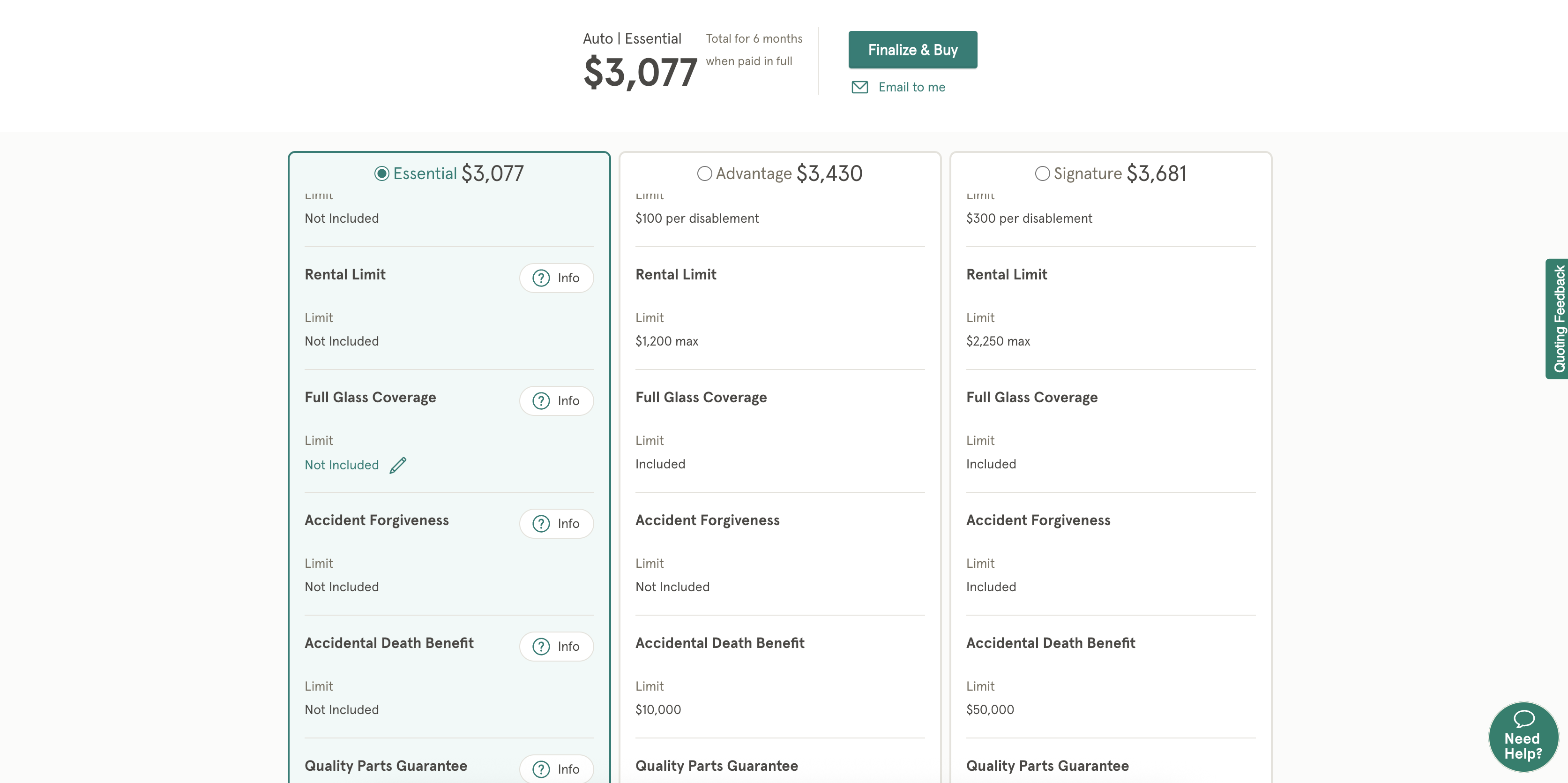Click the pencil edit icon for Full Glass Coverage
The width and height of the screenshot is (1568, 783).
[398, 465]
